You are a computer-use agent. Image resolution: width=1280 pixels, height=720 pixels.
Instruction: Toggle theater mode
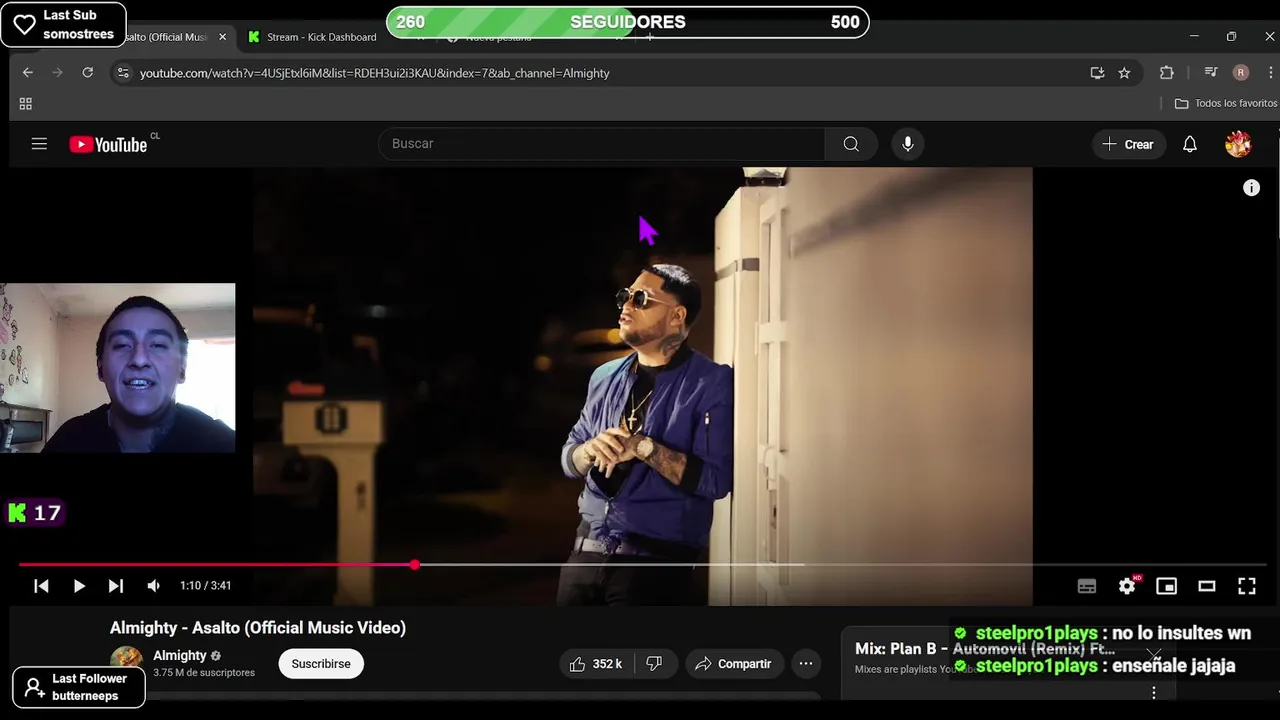point(1207,586)
